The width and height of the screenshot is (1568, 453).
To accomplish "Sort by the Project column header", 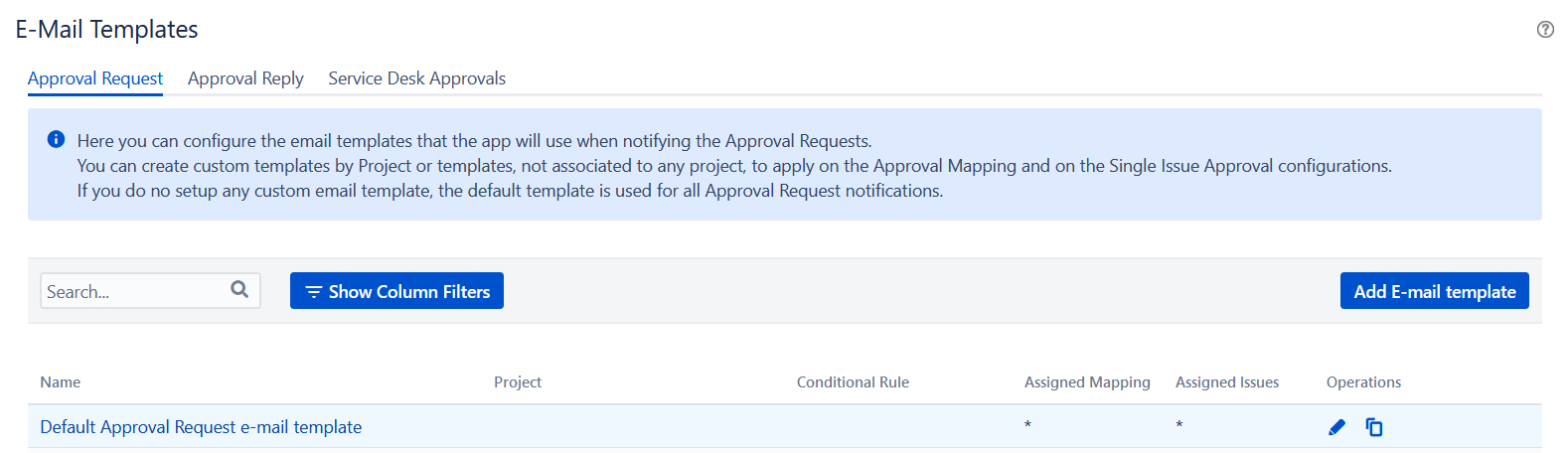I will 518,382.
